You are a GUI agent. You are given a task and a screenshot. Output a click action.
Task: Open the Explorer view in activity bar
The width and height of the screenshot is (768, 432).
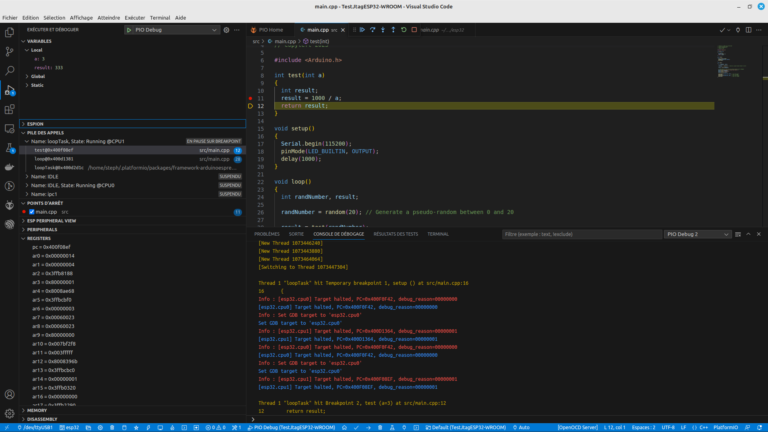click(9, 32)
